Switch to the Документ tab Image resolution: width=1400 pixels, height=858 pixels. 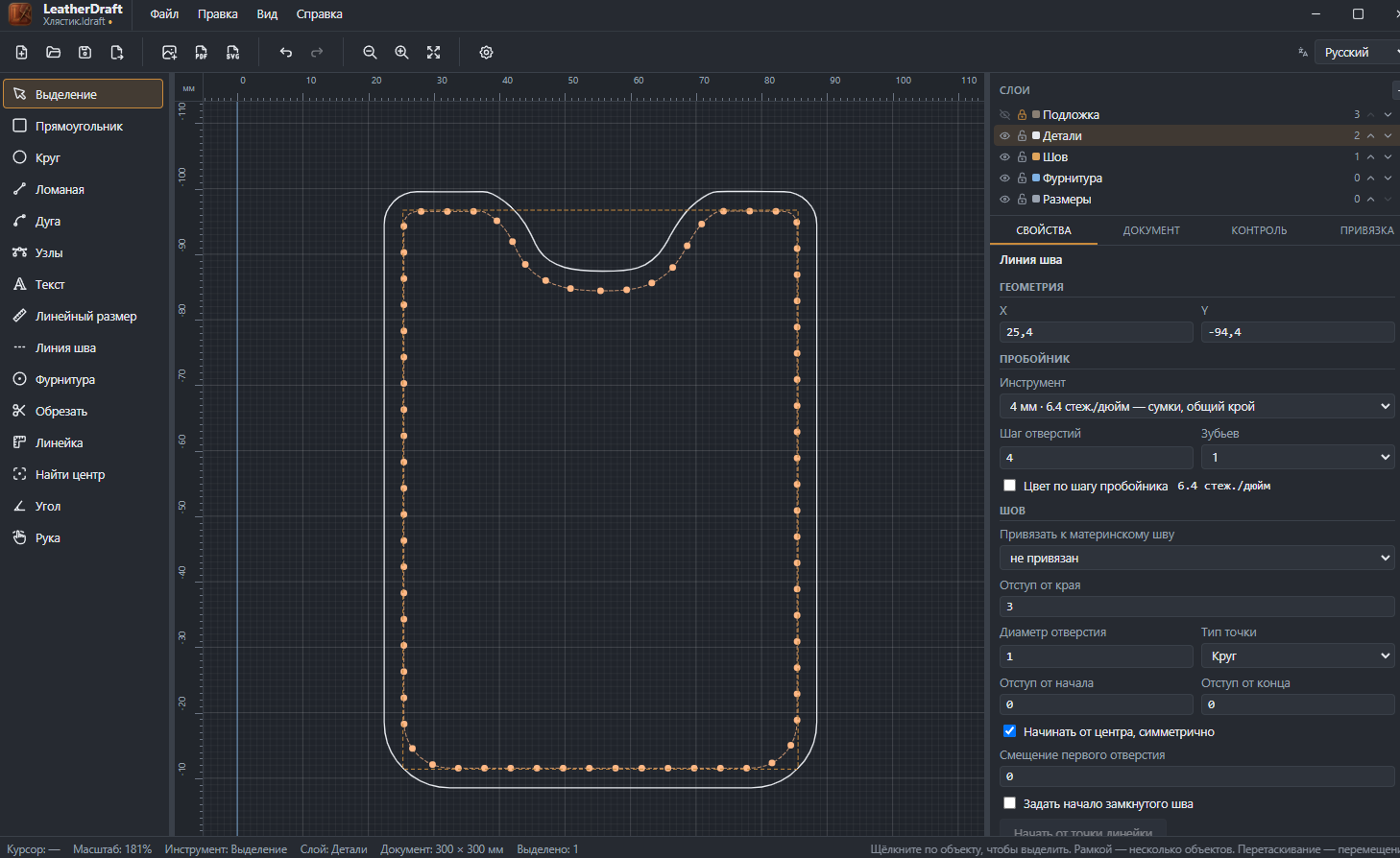[1151, 230]
